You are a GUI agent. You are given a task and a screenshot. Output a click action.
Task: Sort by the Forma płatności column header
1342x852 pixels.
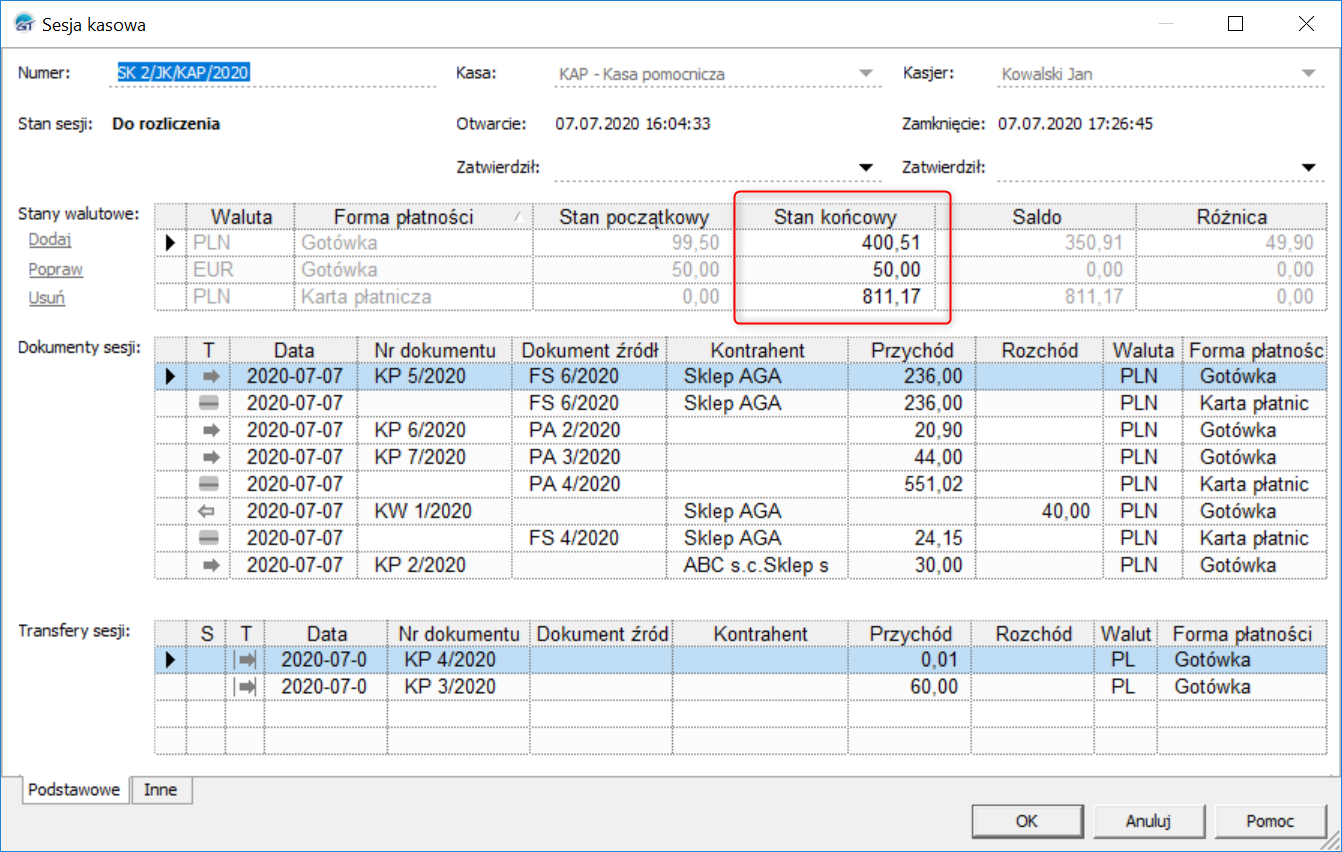click(x=403, y=217)
